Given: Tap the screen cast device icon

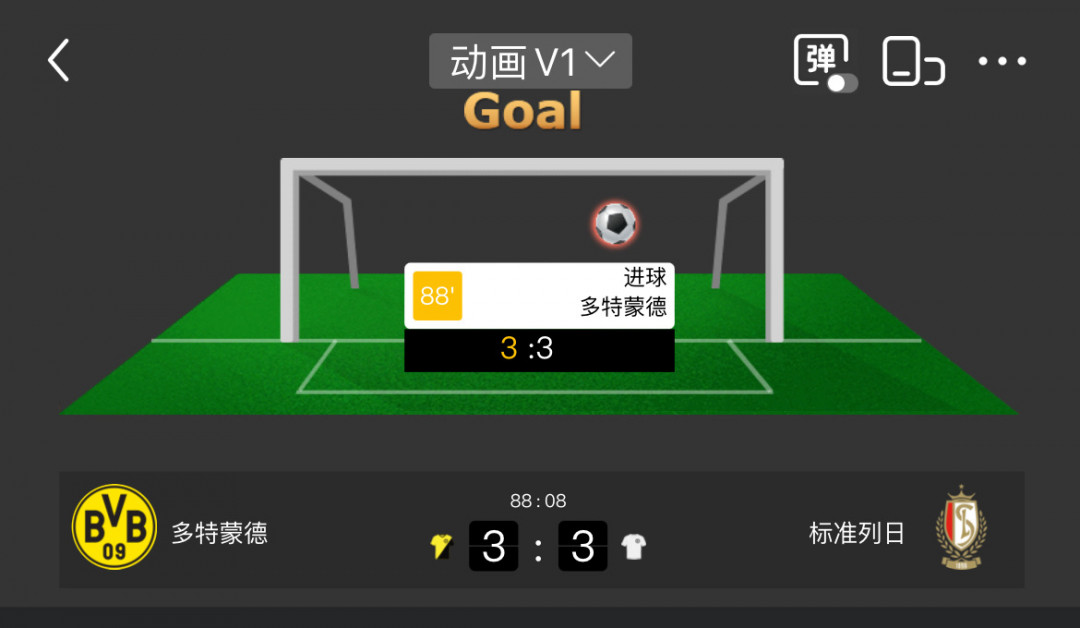Looking at the screenshot, I should (913, 62).
